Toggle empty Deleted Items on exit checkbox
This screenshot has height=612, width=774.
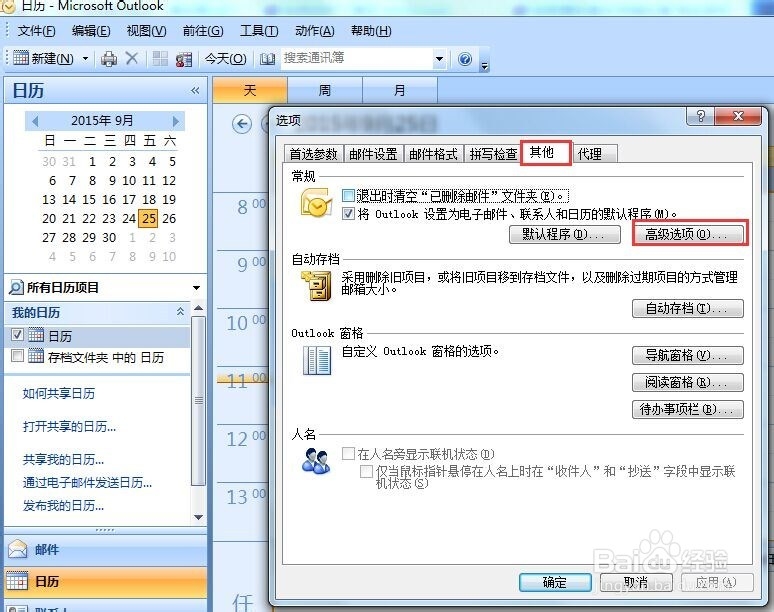pyautogui.click(x=348, y=196)
